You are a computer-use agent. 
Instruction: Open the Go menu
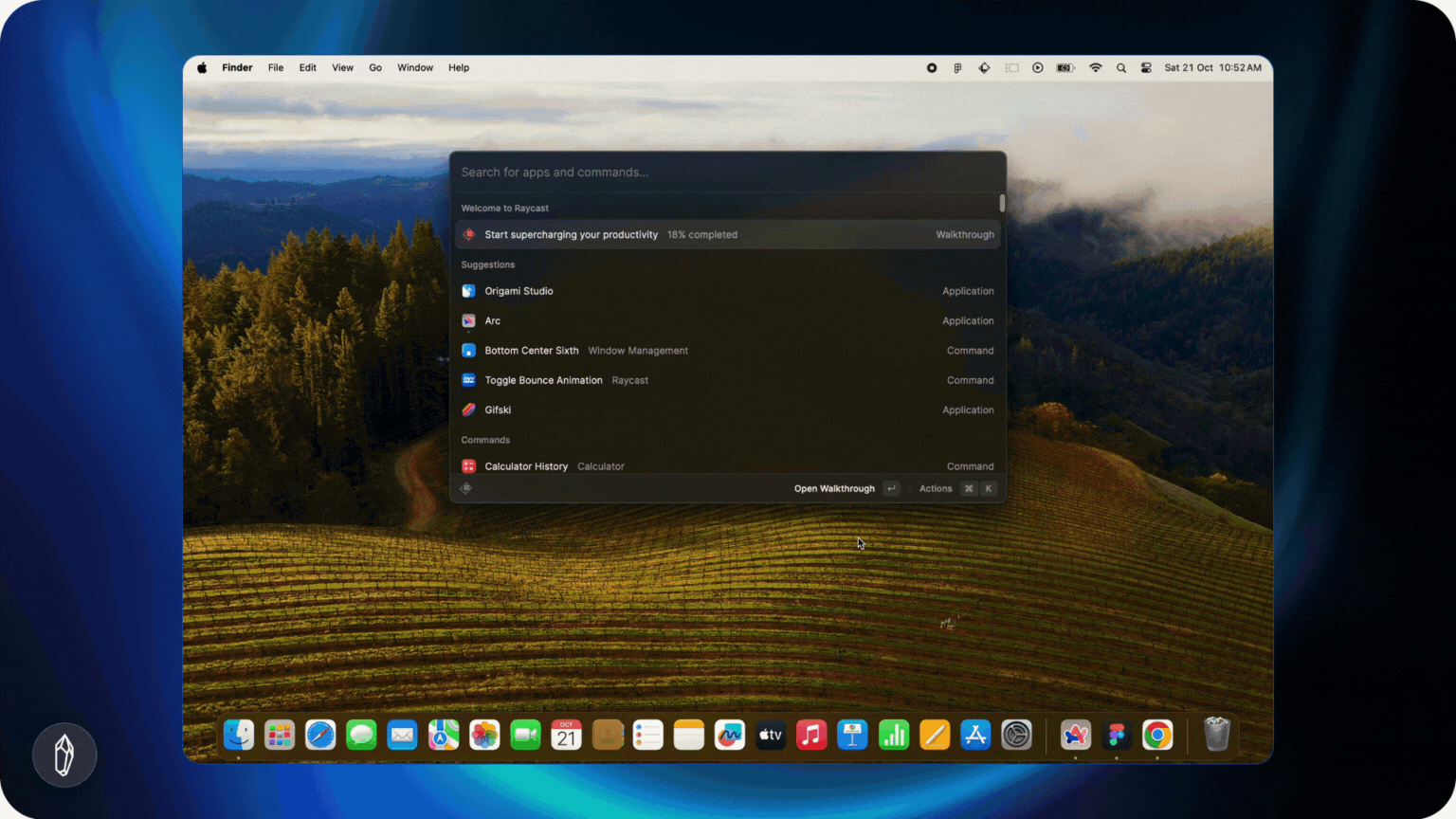pos(375,68)
